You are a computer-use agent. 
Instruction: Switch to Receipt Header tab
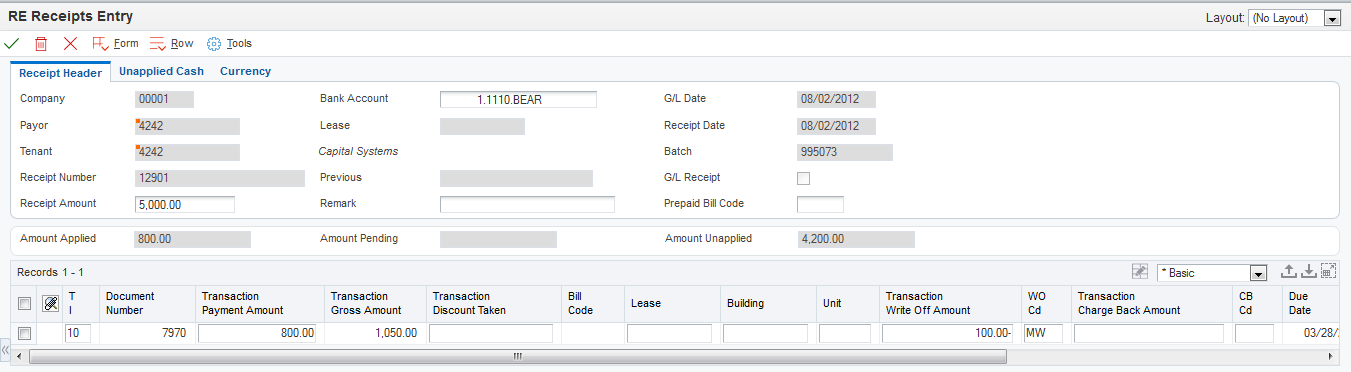[x=61, y=72]
